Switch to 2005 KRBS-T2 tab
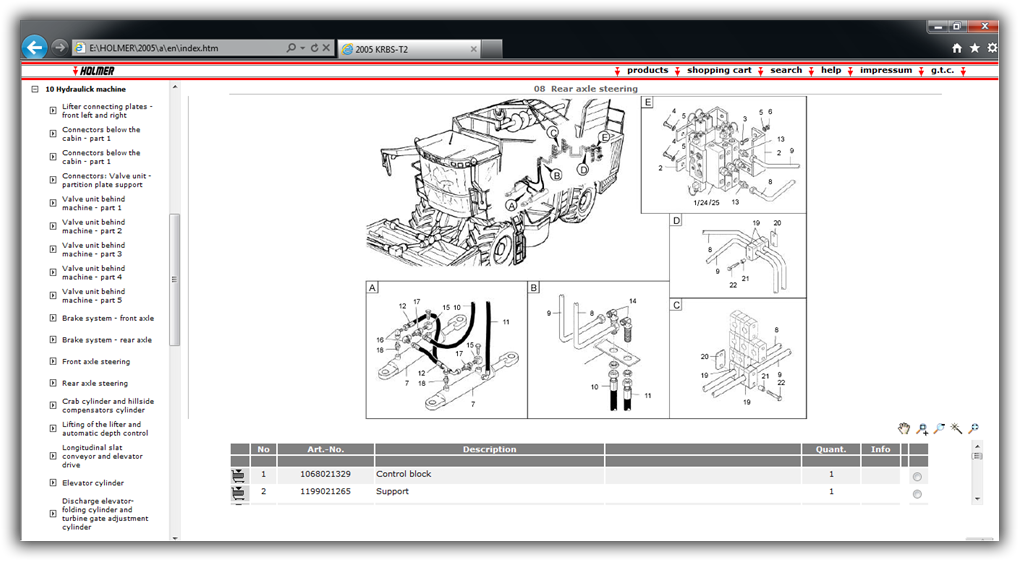This screenshot has height=566, width=1024. click(x=409, y=49)
